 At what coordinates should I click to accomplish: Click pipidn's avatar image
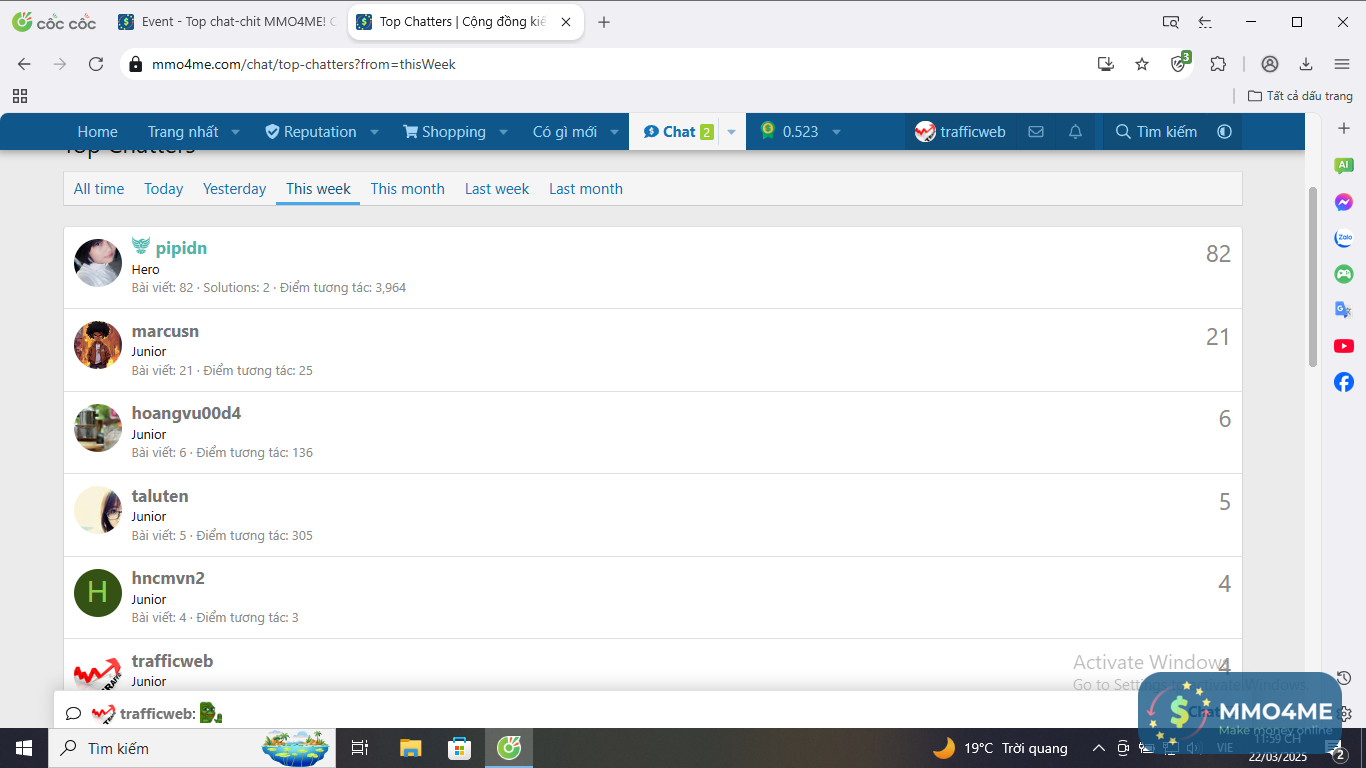click(98, 263)
